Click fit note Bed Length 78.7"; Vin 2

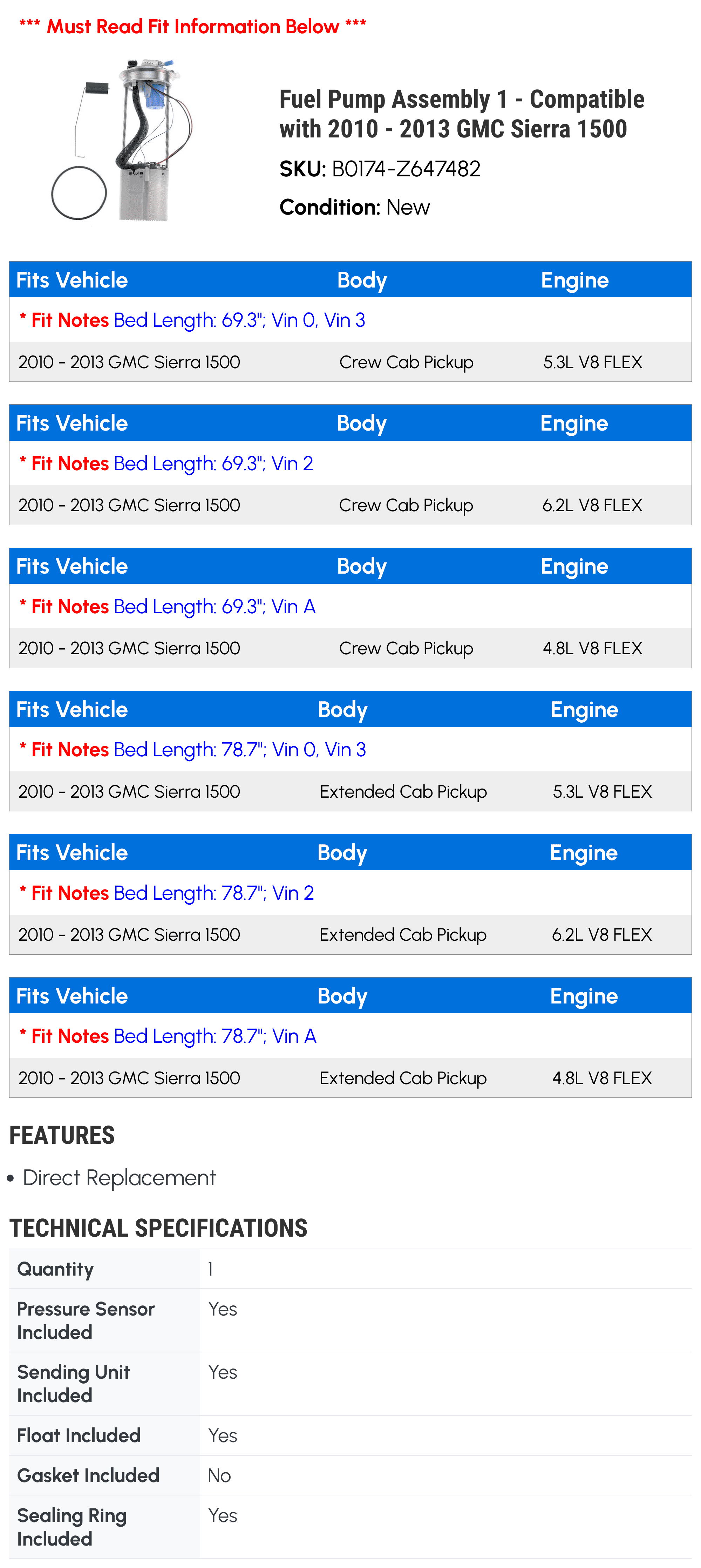tap(213, 893)
